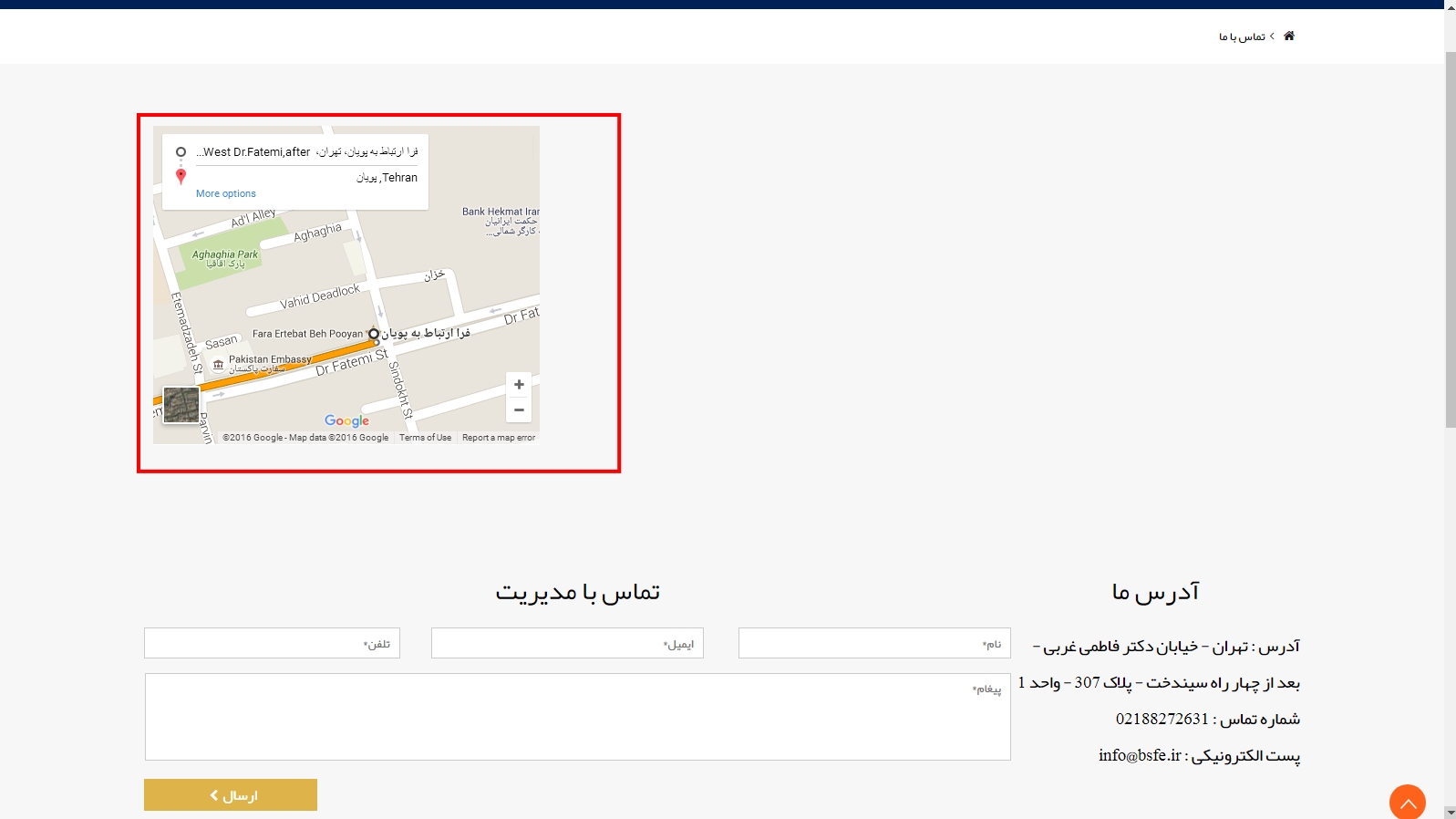Open More options in the map card
The height and width of the screenshot is (819, 1456).
(x=226, y=193)
